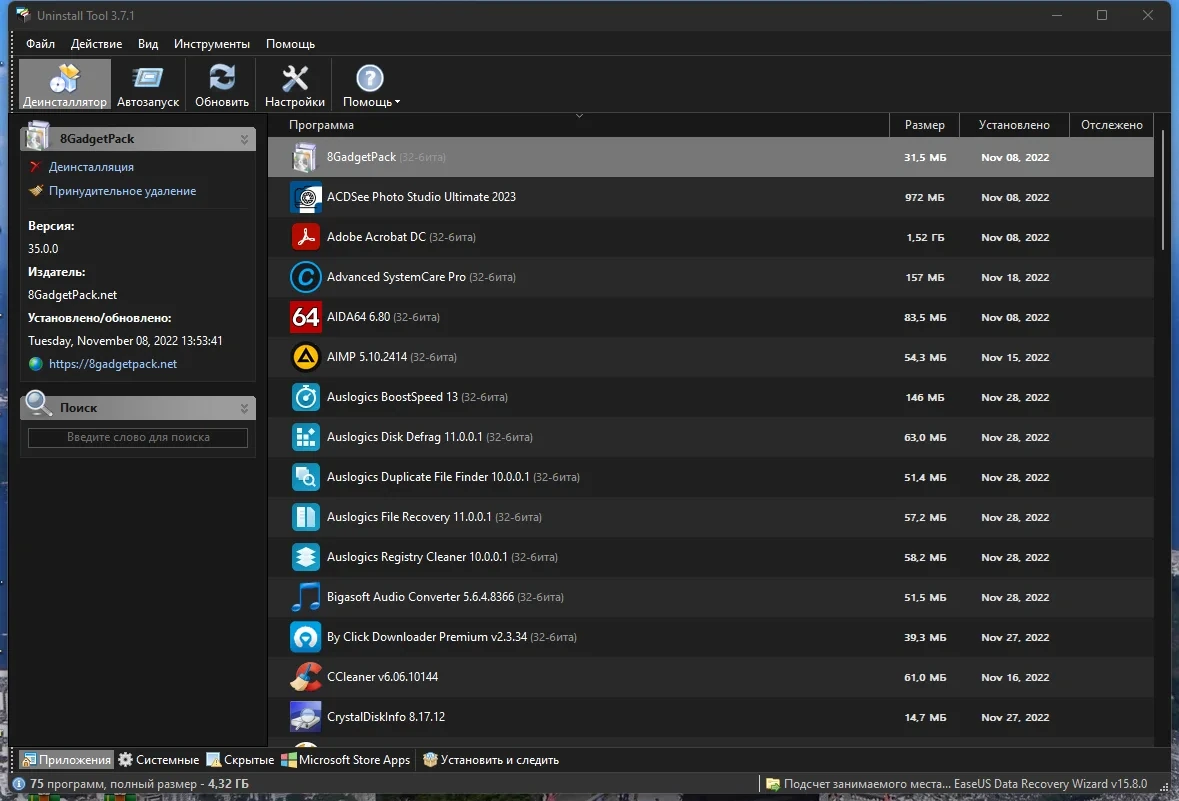Click the search word input field
Image resolution: width=1179 pixels, height=801 pixels.
pyautogui.click(x=138, y=438)
